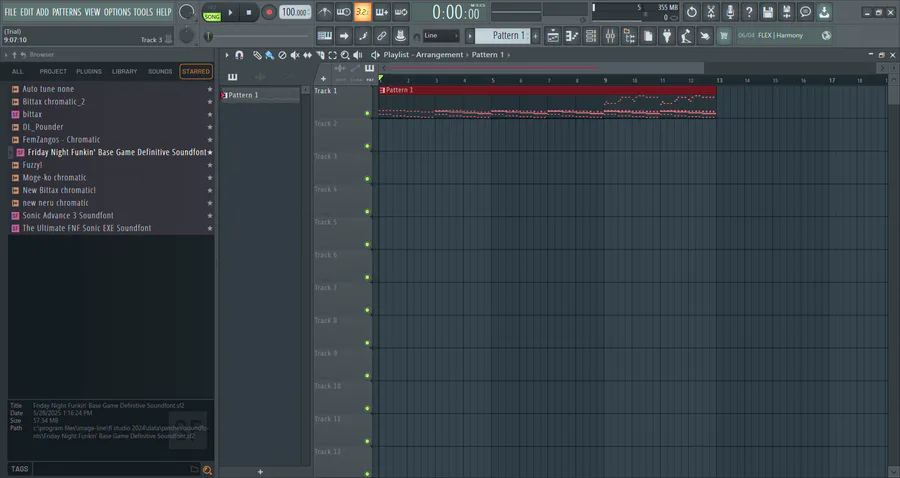Viewport: 900px width, 478px height.
Task: Toggle the Track 1 mute LED
Action: click(x=367, y=114)
